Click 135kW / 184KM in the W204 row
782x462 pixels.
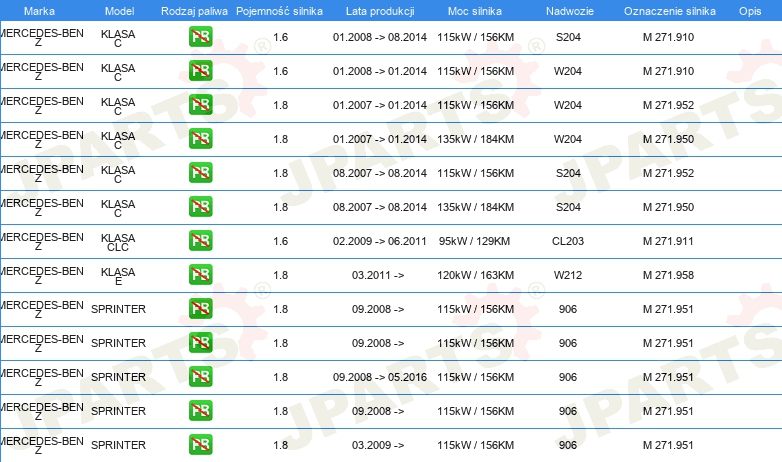(x=475, y=139)
